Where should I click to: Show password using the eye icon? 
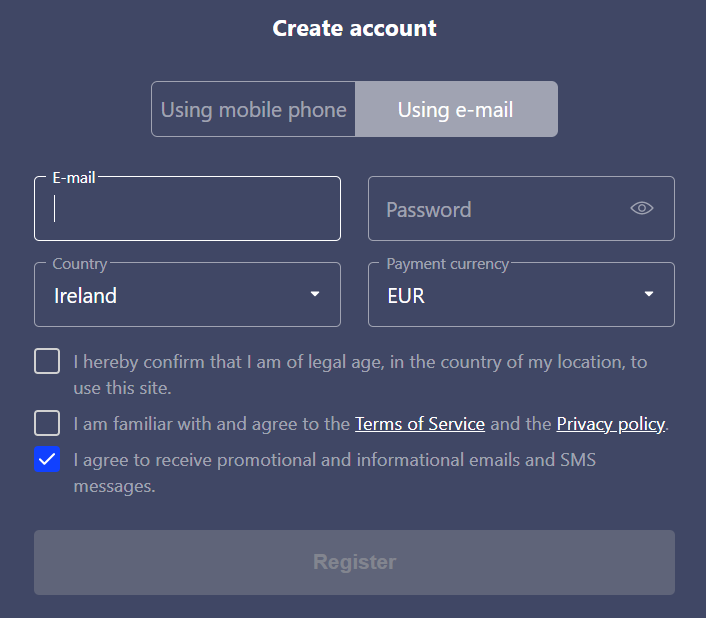641,208
